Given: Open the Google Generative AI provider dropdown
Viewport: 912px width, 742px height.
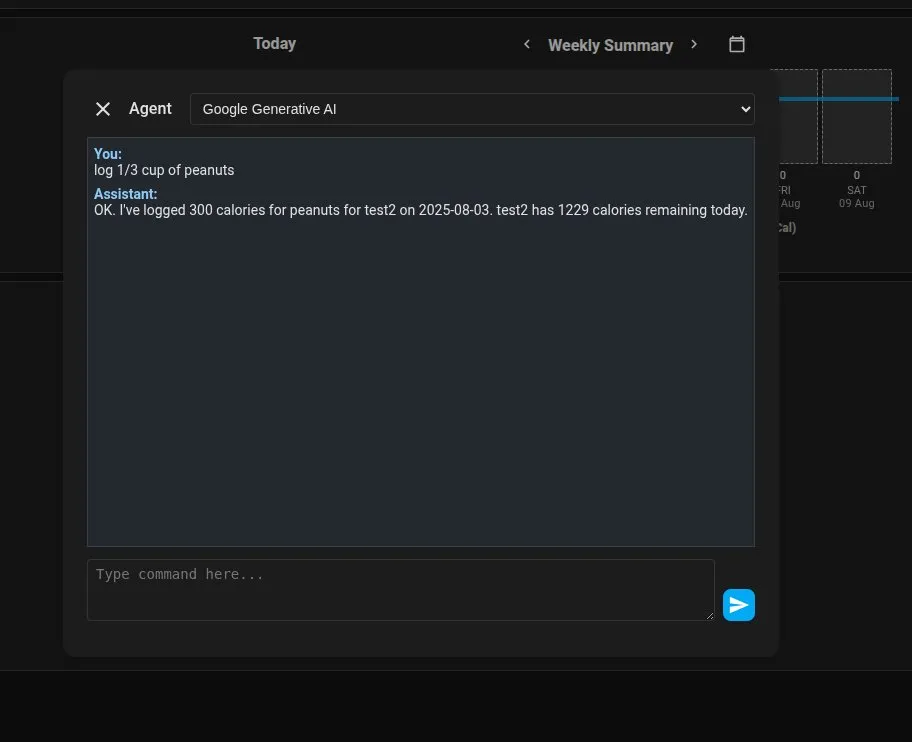Looking at the screenshot, I should 472,109.
